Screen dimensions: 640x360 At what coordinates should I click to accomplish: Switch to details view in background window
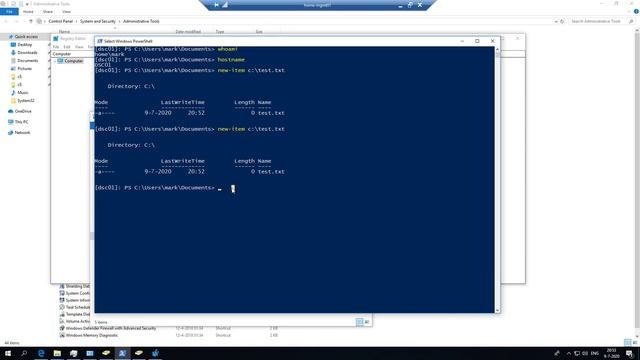pyautogui.click(x=359, y=322)
